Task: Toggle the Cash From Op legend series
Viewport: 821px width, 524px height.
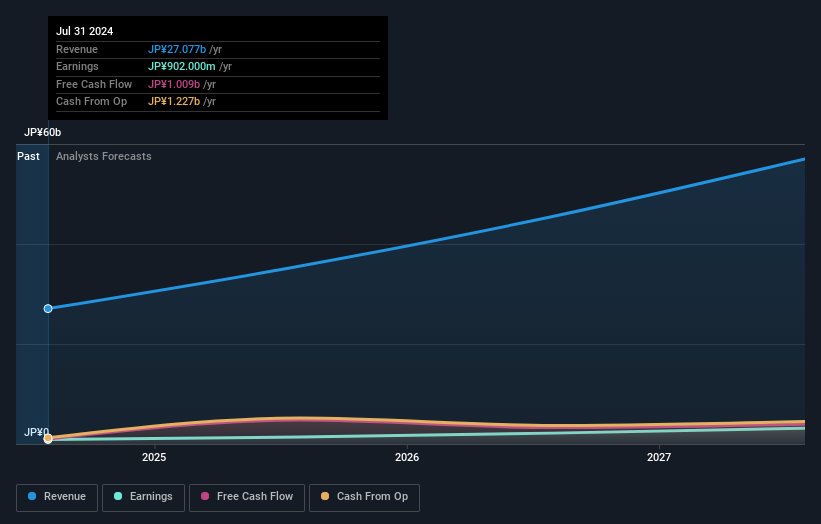Action: (x=364, y=497)
